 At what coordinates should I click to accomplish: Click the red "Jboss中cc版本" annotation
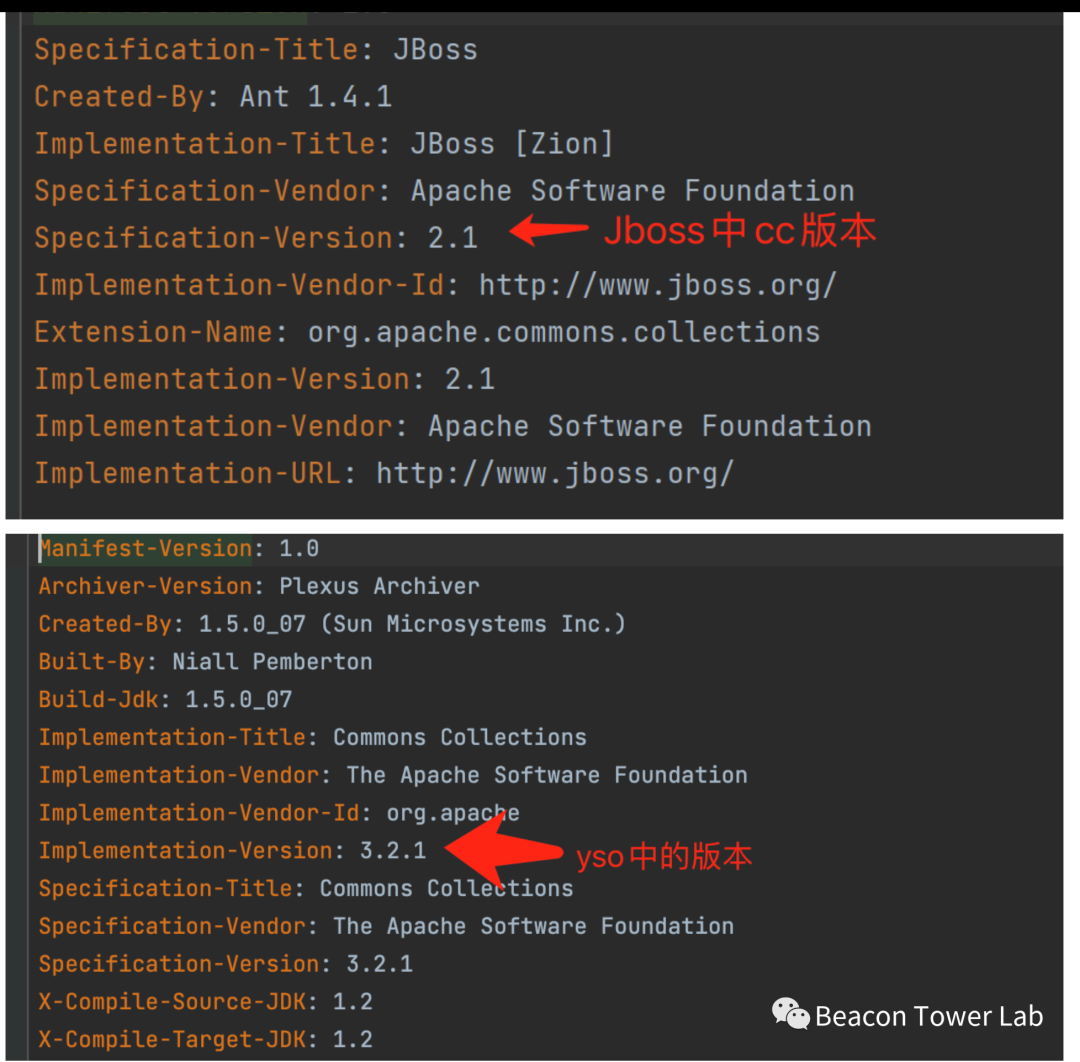click(739, 231)
